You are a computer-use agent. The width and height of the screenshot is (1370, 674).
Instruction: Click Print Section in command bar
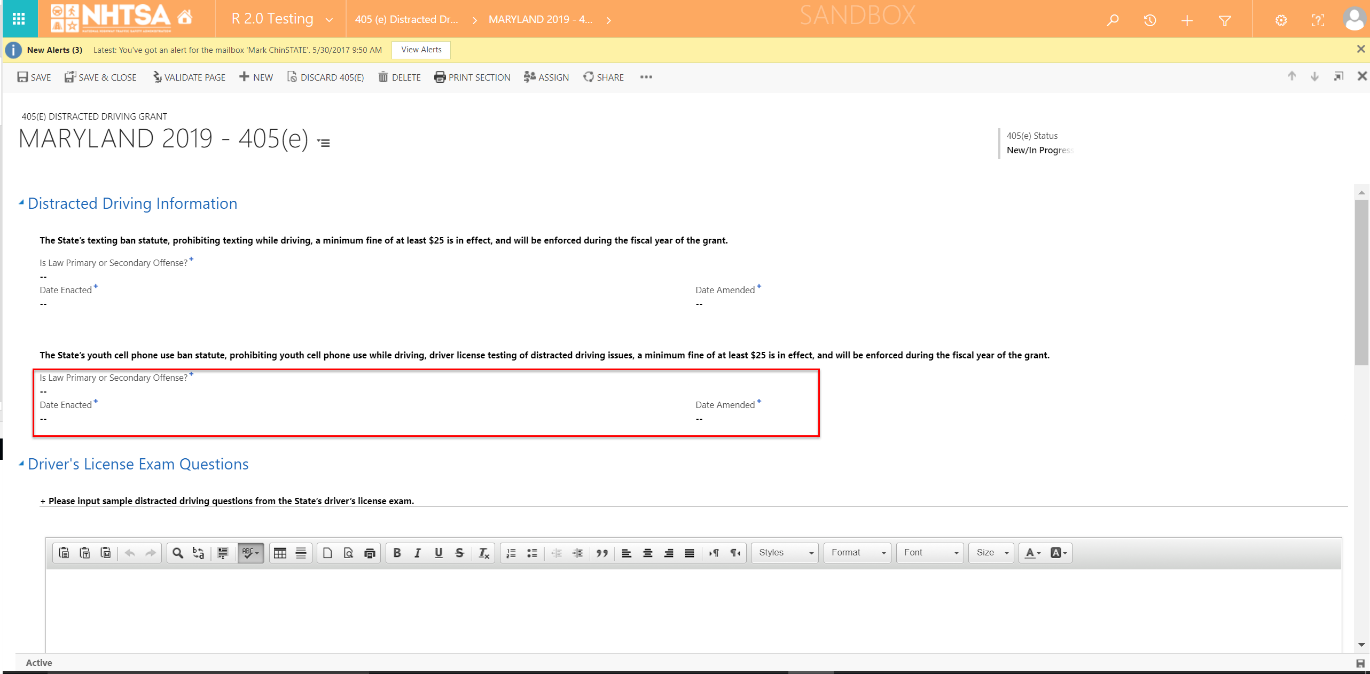[472, 77]
